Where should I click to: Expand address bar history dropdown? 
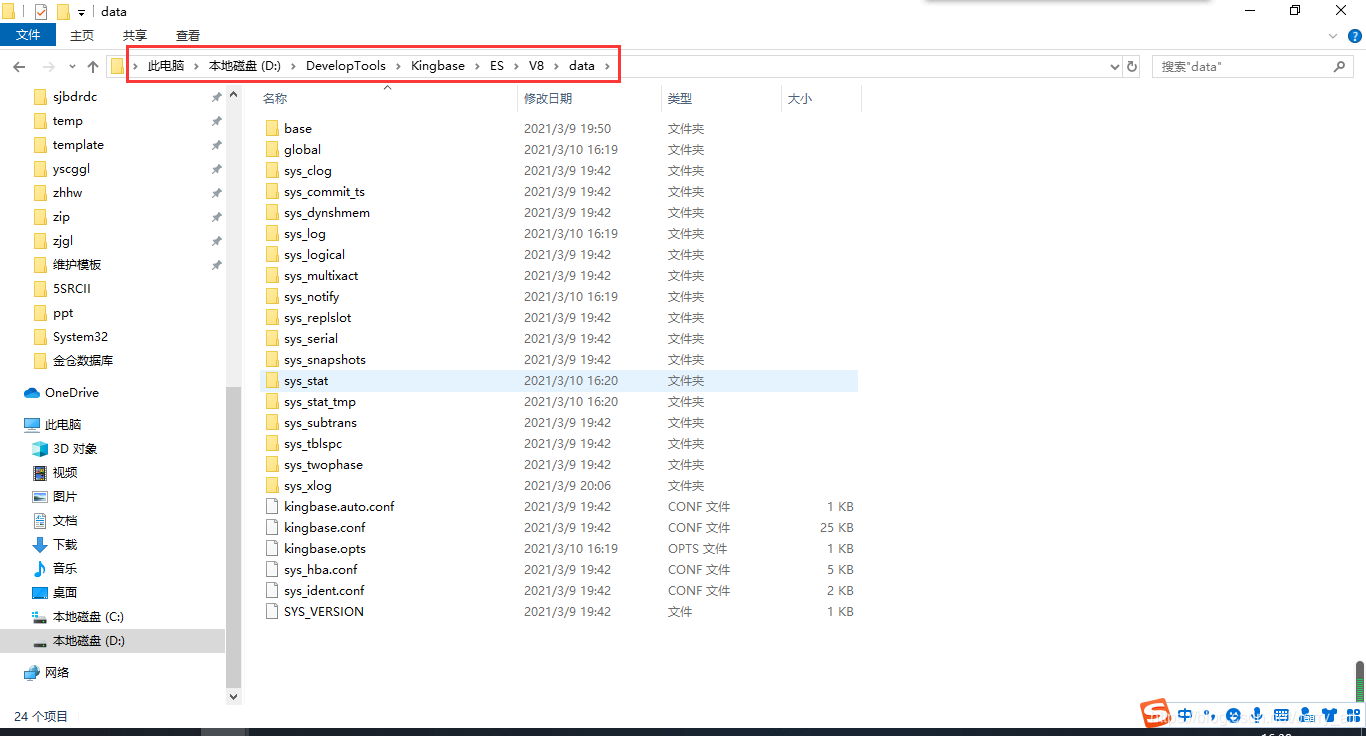(1115, 66)
